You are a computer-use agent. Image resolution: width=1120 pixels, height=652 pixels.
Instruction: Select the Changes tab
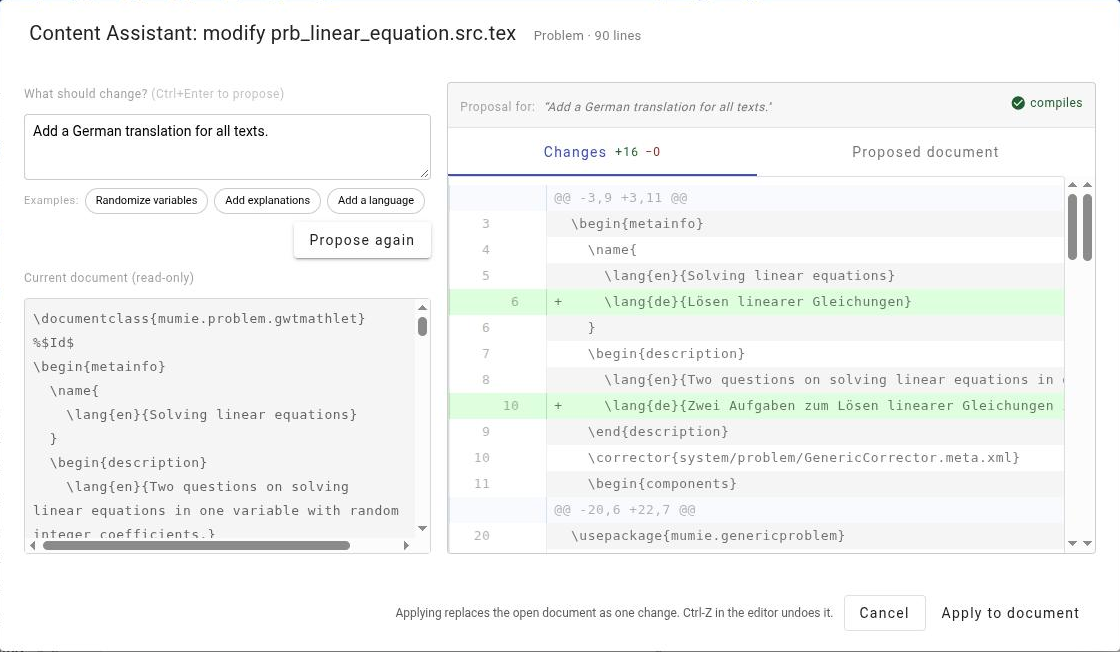[x=602, y=152]
